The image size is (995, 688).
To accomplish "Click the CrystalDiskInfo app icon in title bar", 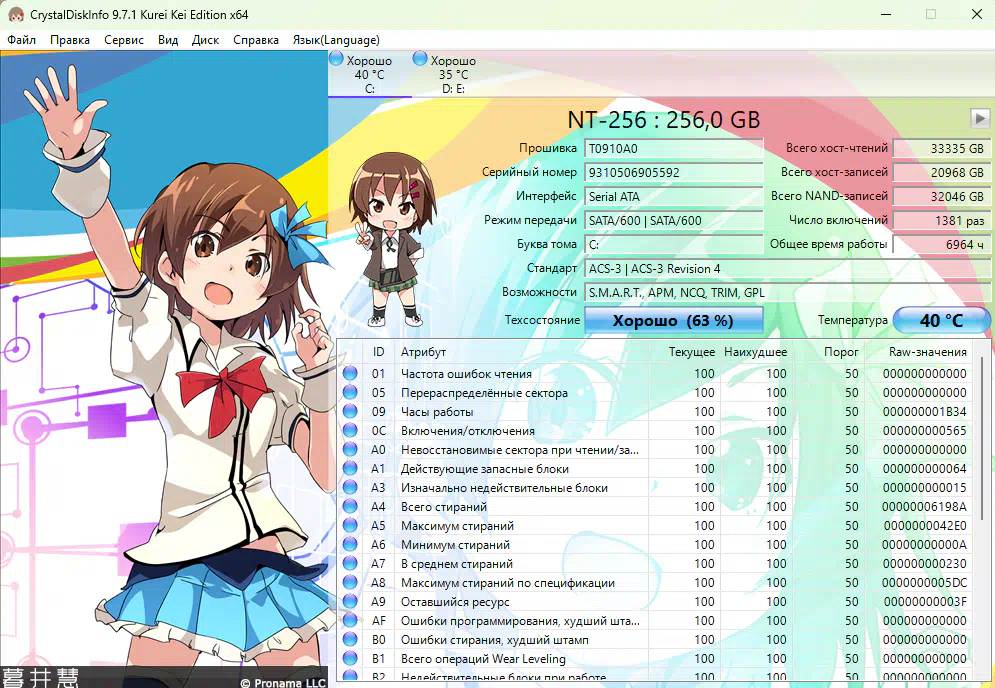I will tap(16, 14).
